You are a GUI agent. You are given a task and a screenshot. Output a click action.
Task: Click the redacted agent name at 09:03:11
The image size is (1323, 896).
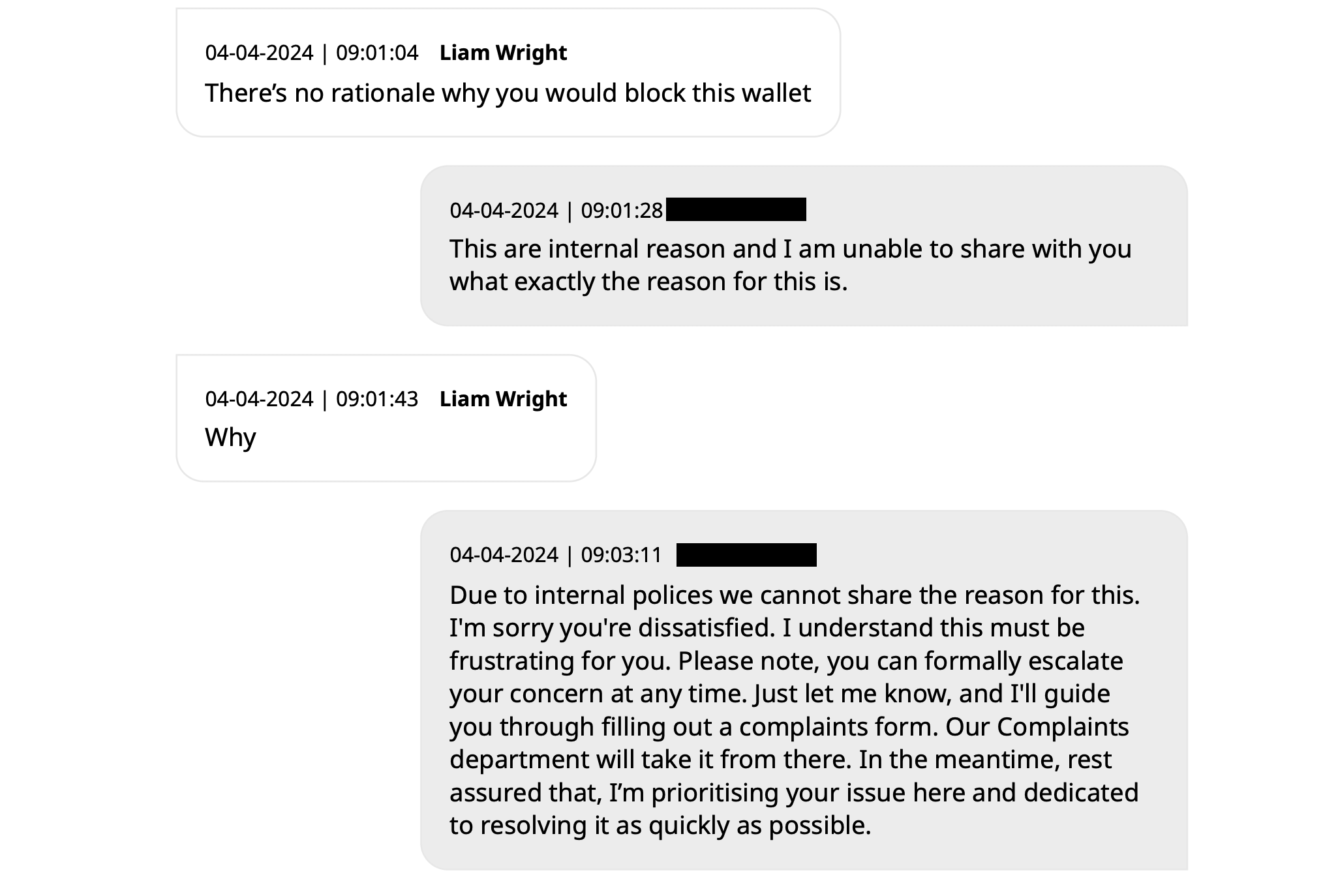click(x=746, y=555)
